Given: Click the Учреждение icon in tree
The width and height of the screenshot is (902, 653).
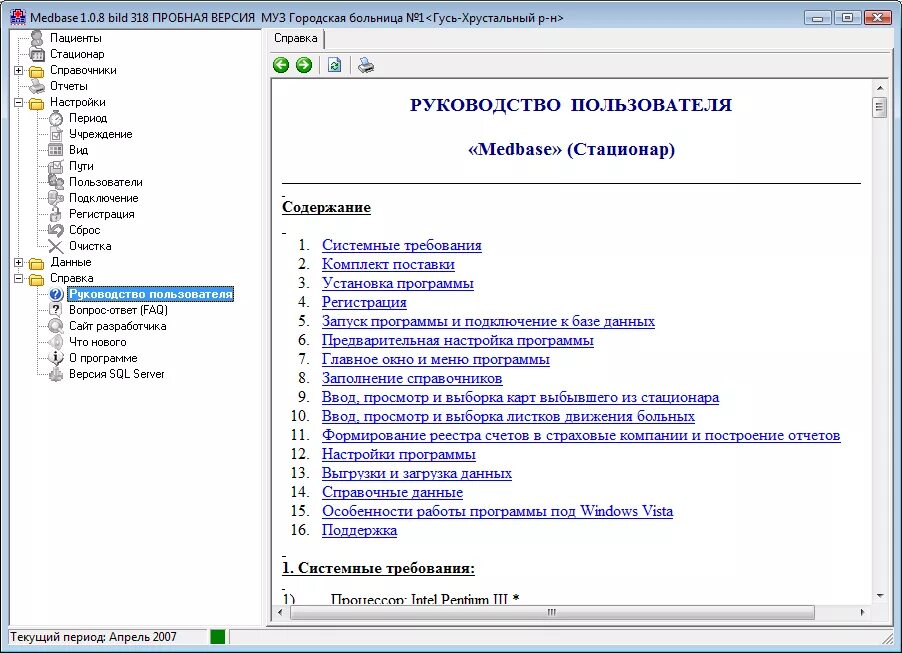Looking at the screenshot, I should click(x=56, y=134).
